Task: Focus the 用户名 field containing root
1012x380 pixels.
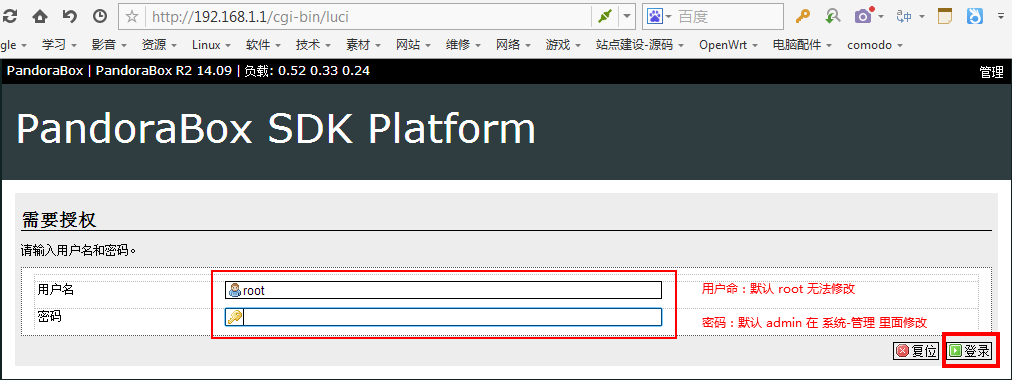Action: 443,290
